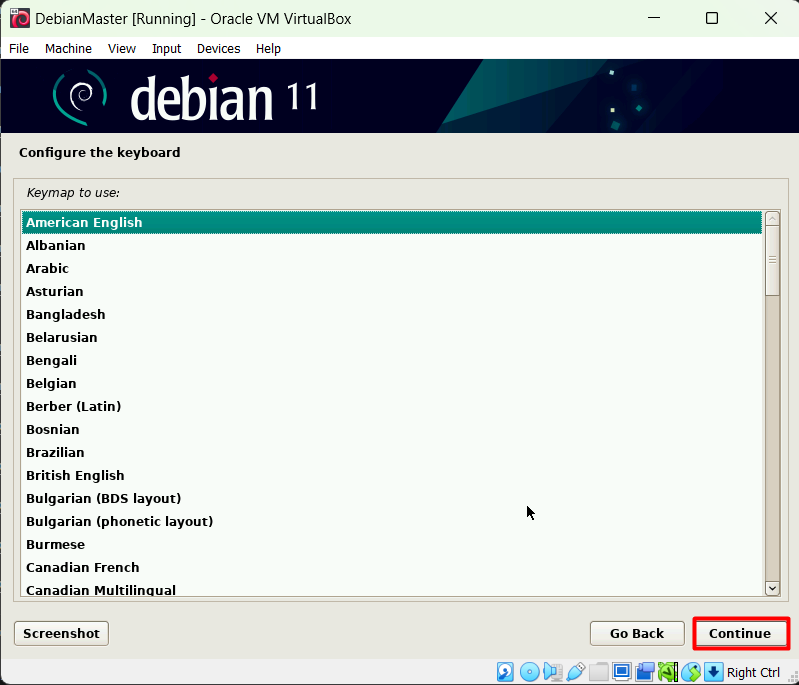Select Belarusian keymap

(x=391, y=337)
